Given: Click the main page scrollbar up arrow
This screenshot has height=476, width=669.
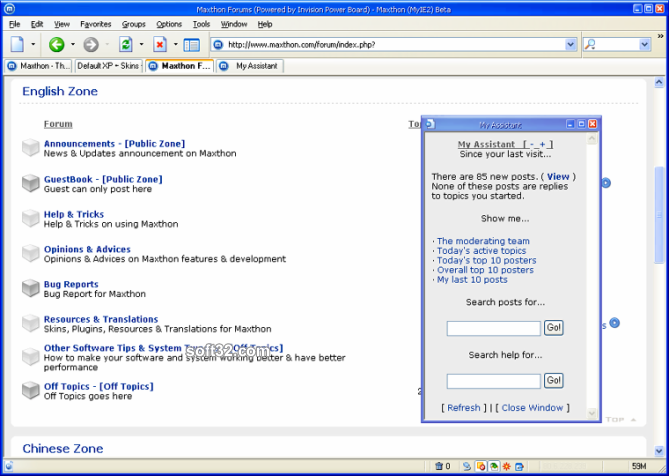Looking at the screenshot, I should tap(659, 82).
